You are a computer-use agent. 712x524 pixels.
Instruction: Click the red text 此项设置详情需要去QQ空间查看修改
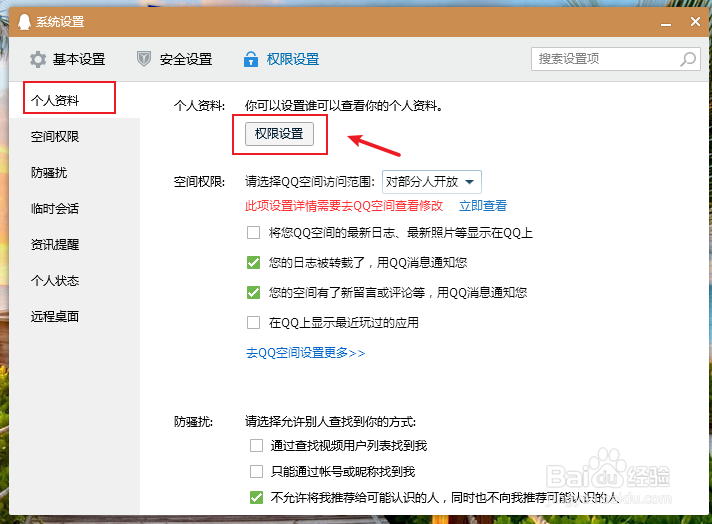(344, 206)
